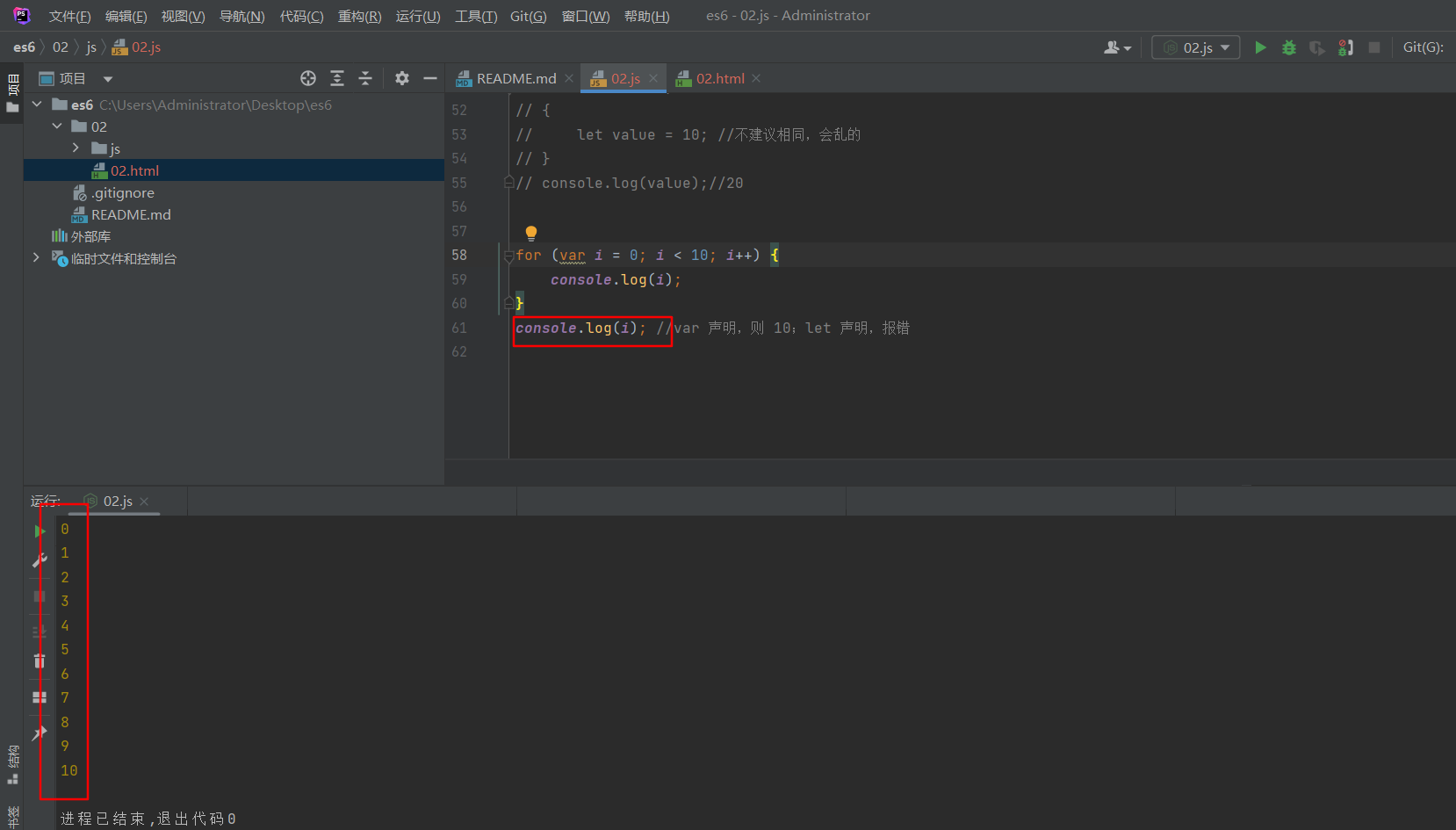Collapse the 02 folder in the tree
Screen dimensions: 1456x830
click(57, 126)
